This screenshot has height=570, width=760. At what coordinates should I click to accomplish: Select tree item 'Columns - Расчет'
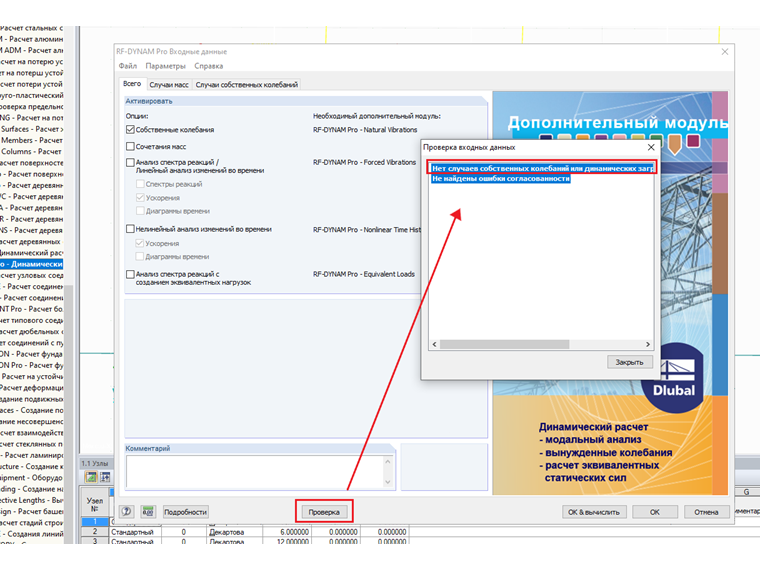32,151
